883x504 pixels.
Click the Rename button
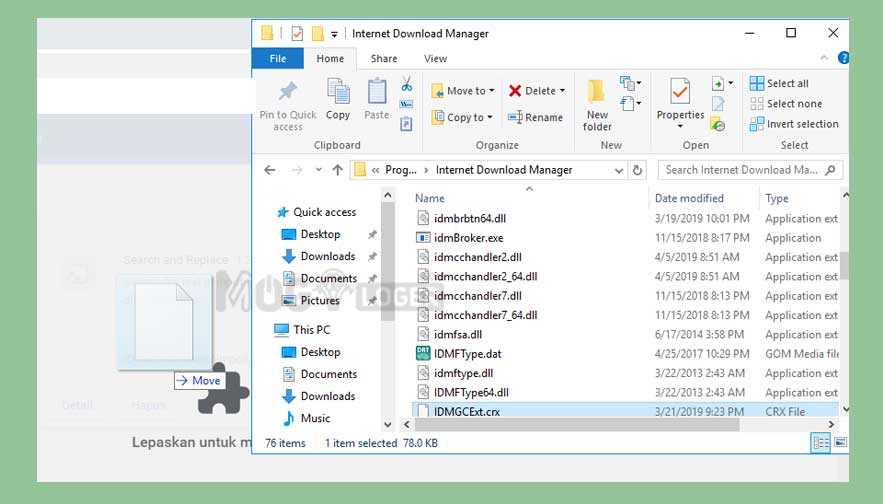tap(535, 117)
